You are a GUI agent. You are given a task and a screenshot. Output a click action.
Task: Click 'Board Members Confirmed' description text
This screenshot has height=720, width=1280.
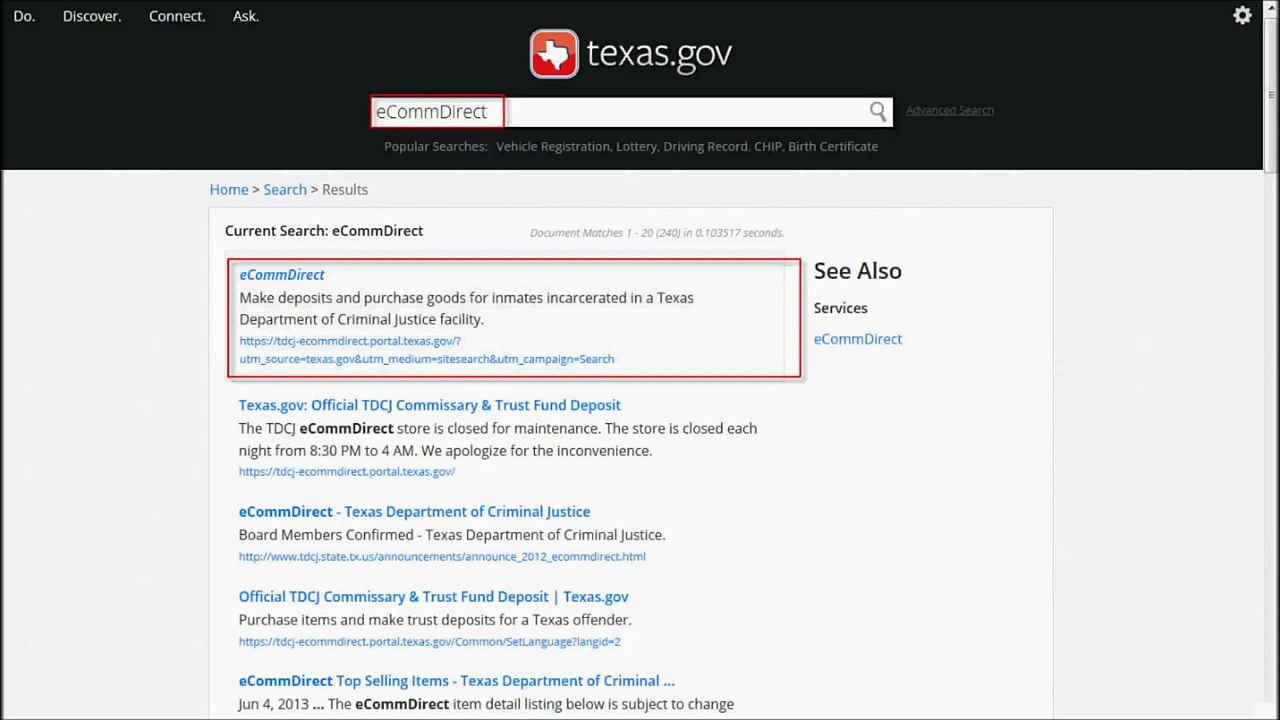[x=452, y=535]
